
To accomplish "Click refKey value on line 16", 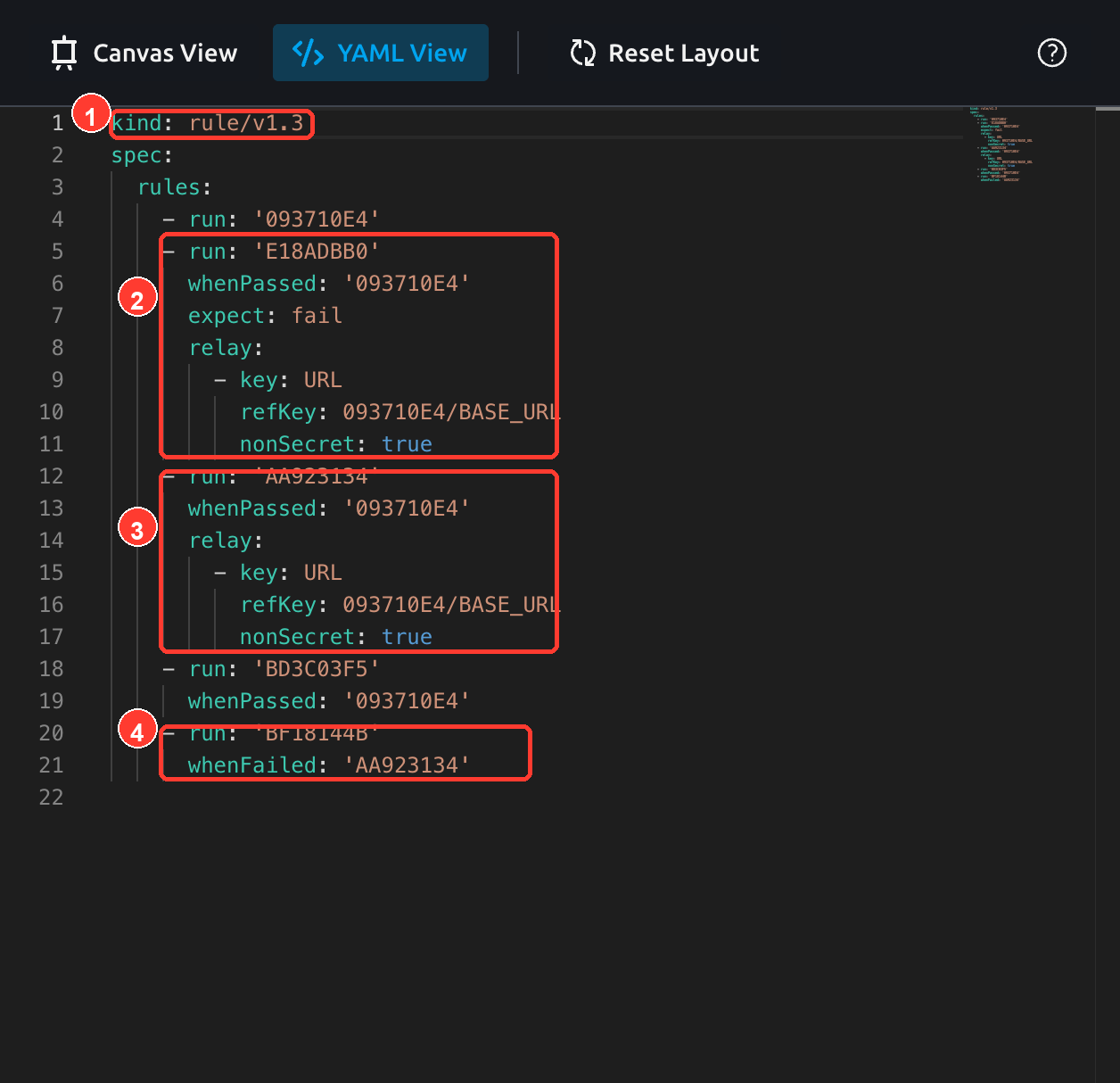I will 451,605.
